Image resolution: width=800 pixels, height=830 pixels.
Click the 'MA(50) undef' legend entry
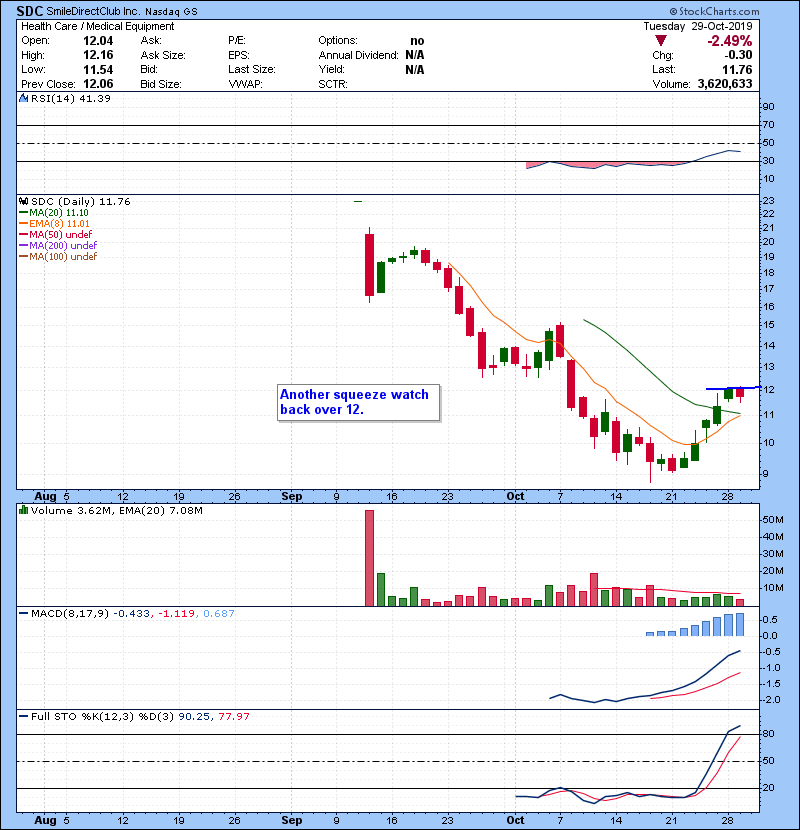[x=55, y=234]
